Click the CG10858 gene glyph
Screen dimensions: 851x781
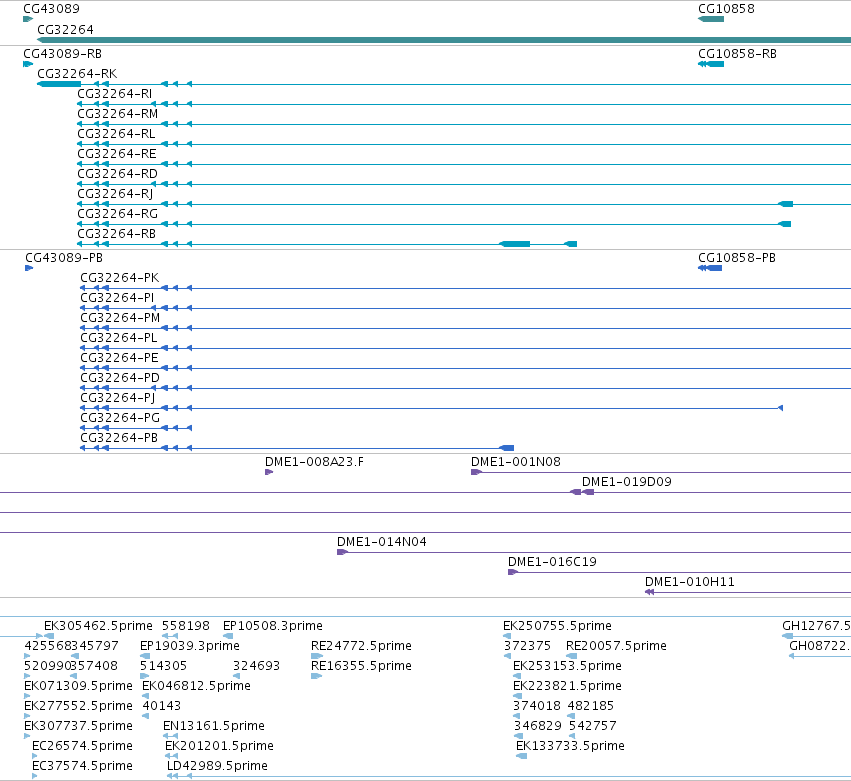click(x=711, y=19)
